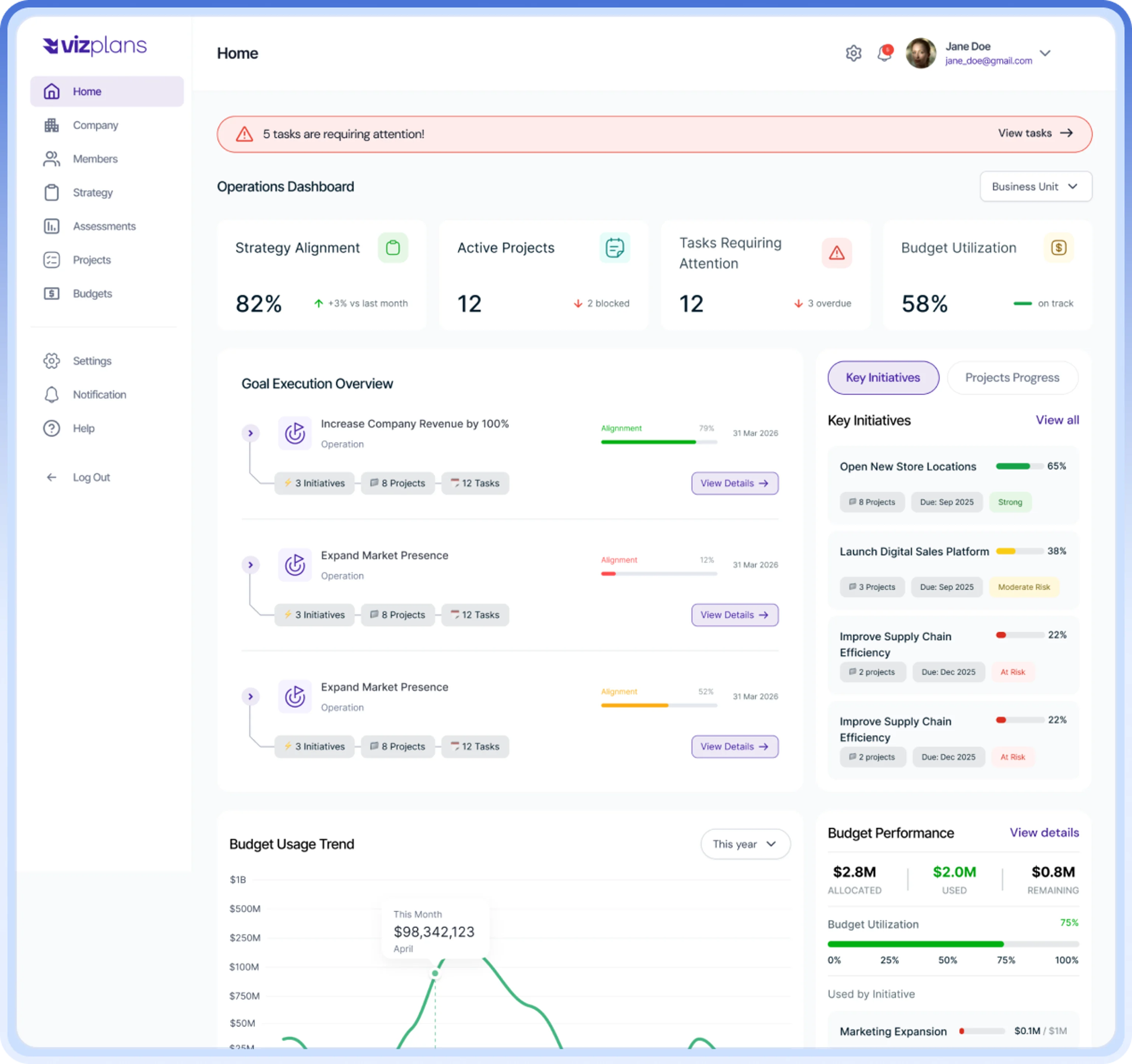Click the $0.8M REMAINING value
This screenshot has width=1132, height=1064.
click(1053, 872)
